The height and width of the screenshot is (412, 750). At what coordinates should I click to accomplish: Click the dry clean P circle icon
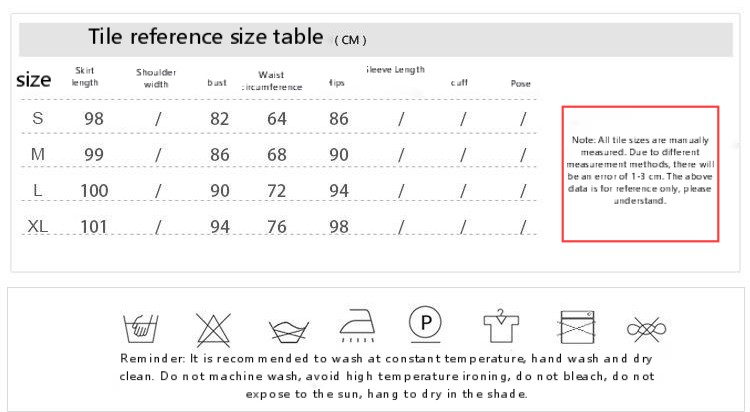pyautogui.click(x=425, y=323)
